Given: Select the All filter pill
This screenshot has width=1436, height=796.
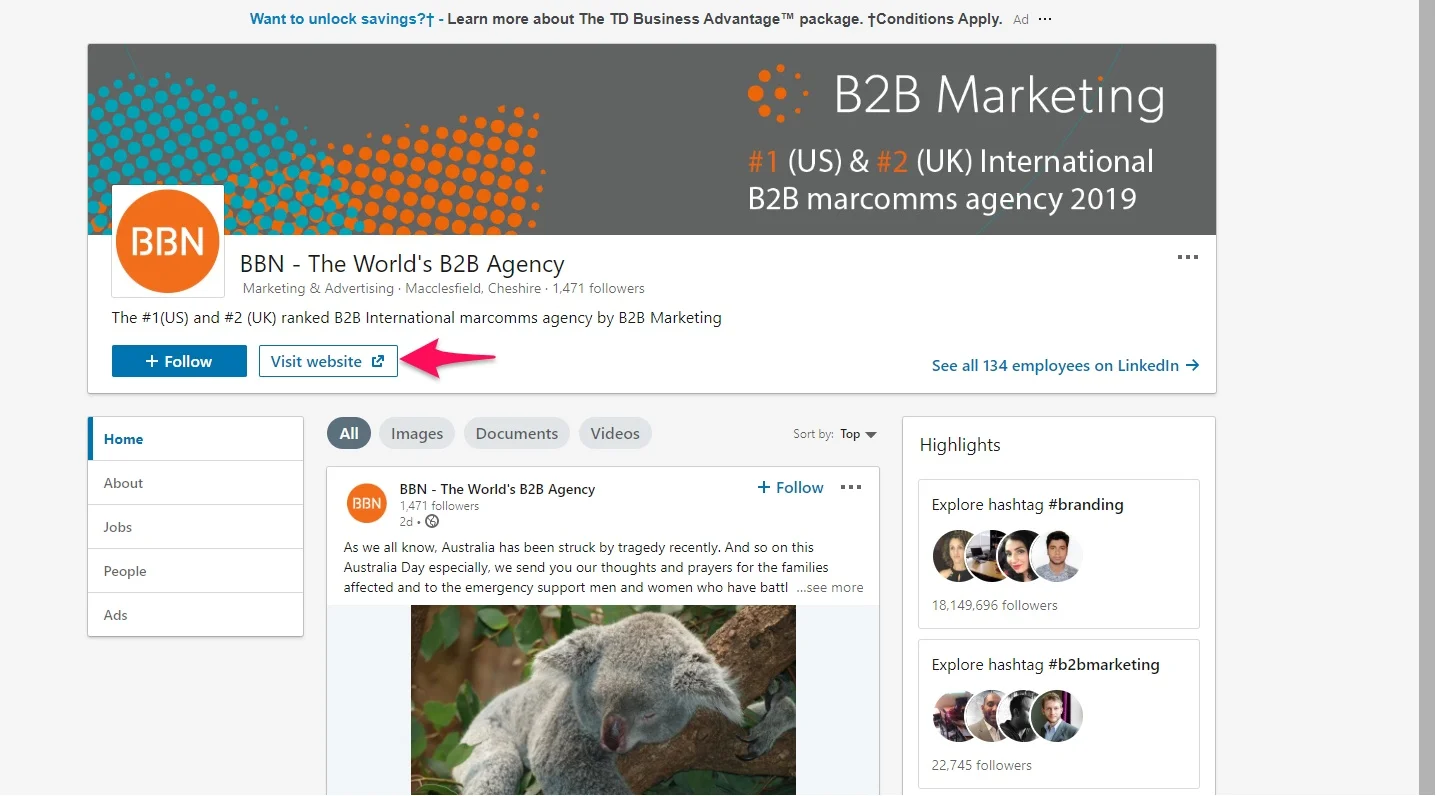Looking at the screenshot, I should 349,433.
